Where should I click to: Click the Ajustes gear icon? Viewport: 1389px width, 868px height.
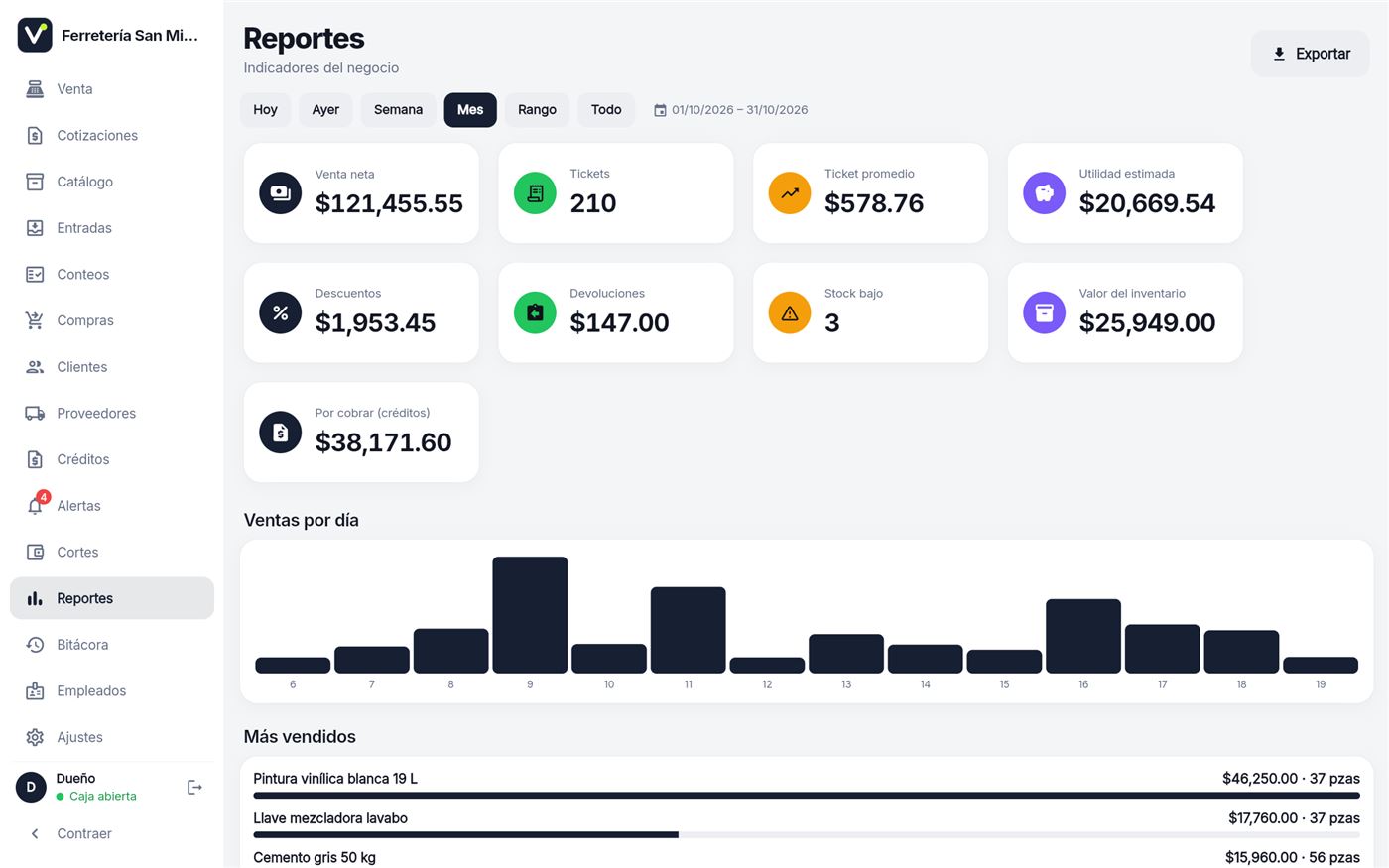click(35, 737)
